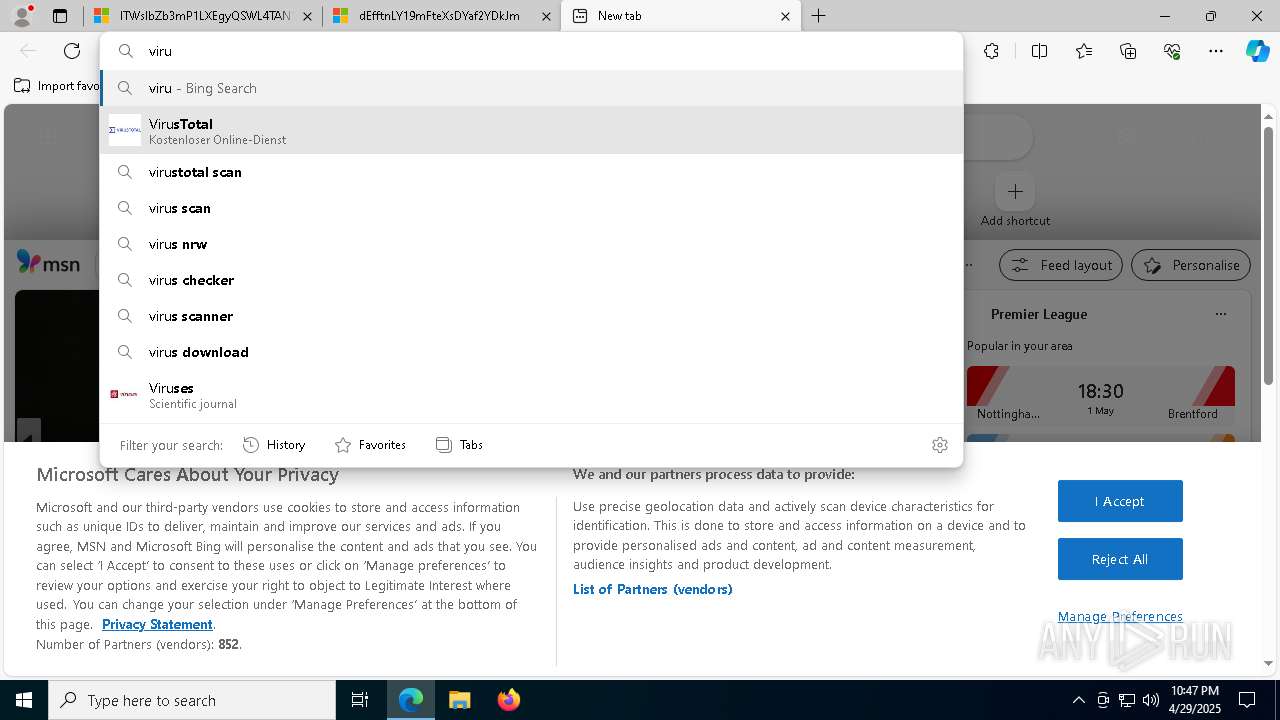1280x720 pixels.
Task: Open Settings and more ellipsis menu
Action: (x=1216, y=51)
